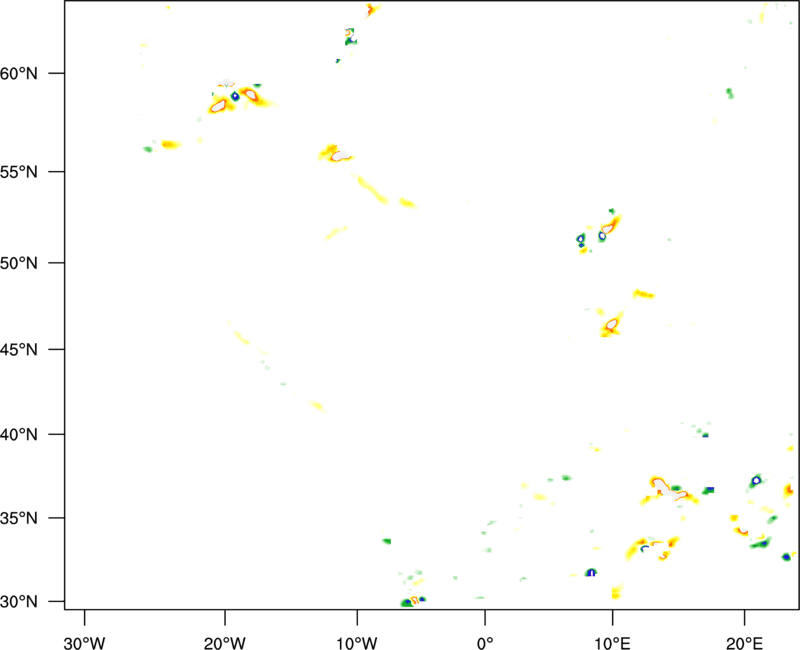Click the 0° longitude label
Viewport: 800px width, 650px height.
pos(485,643)
